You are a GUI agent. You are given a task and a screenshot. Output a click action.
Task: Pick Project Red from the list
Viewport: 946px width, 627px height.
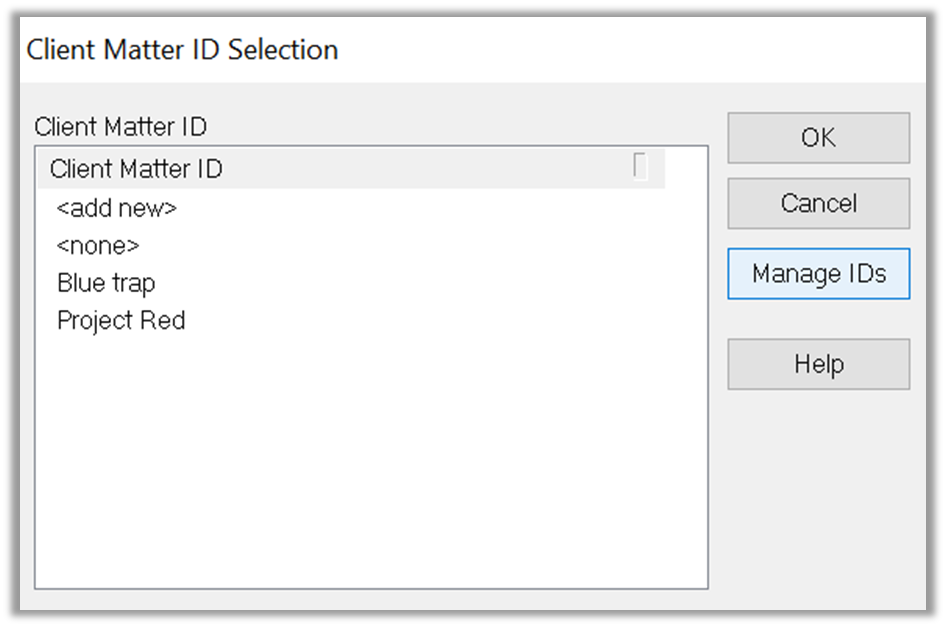point(121,321)
